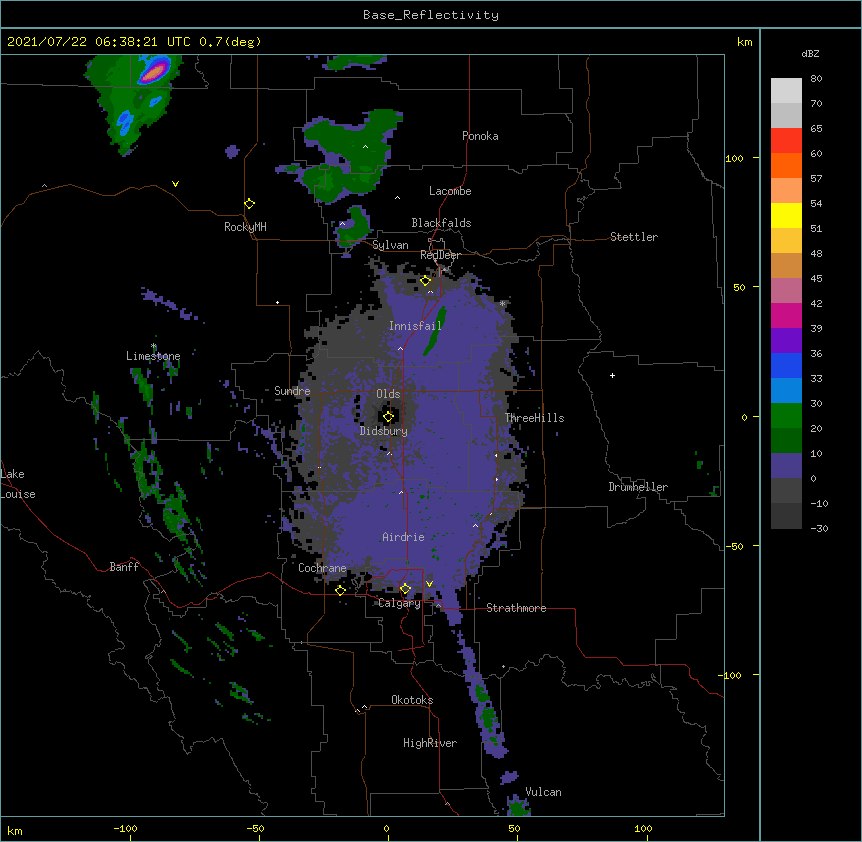This screenshot has height=842, width=862.
Task: Select the yellow diamond marker above Calgary label
Action: coord(405,589)
